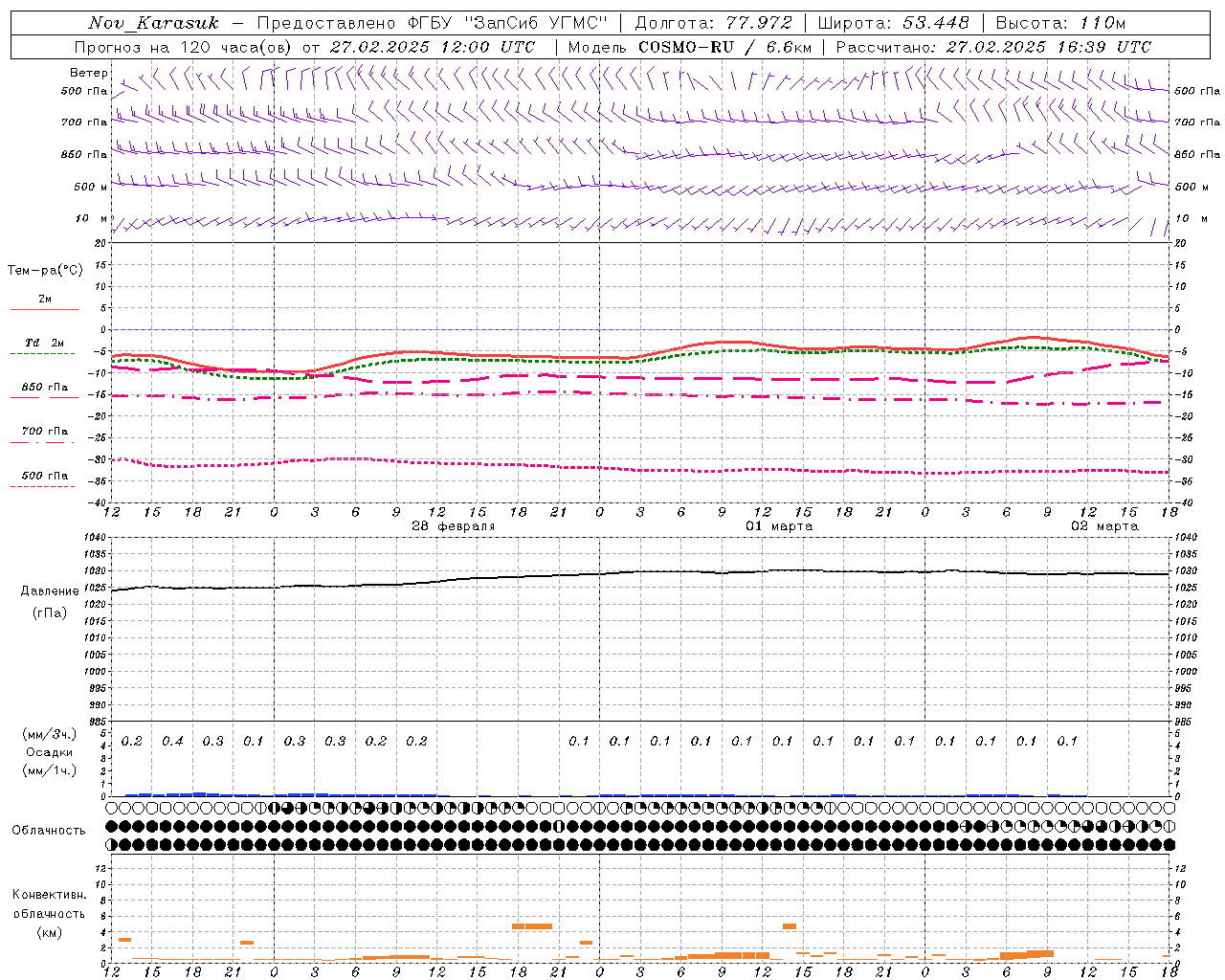Click the computed time "Рассчитано: 27.02.2025 16:39 UTC"
Screen dimensions: 1225x980
[x=993, y=47]
